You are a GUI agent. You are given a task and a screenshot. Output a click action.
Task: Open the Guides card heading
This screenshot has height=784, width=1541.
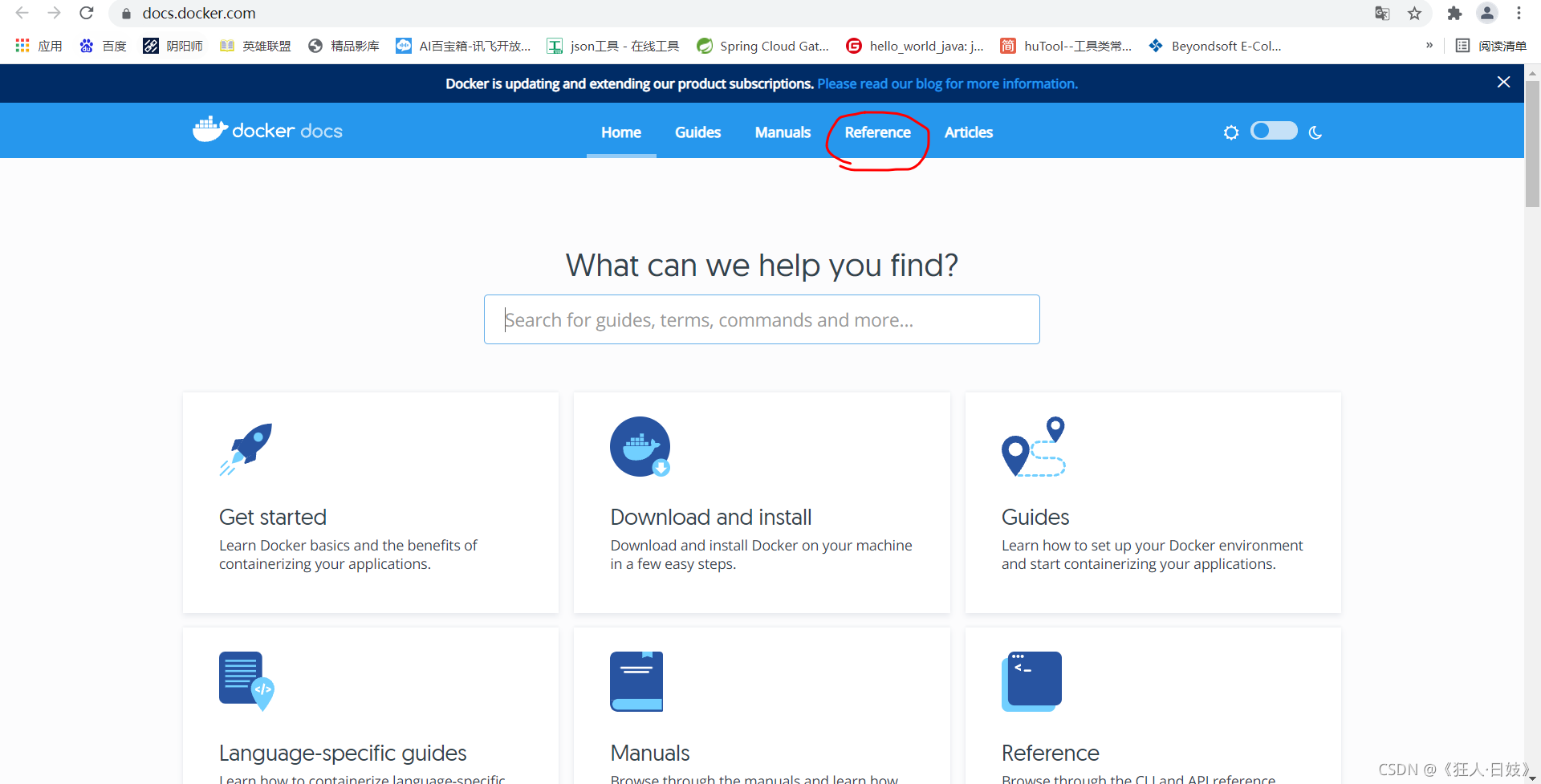point(1035,517)
